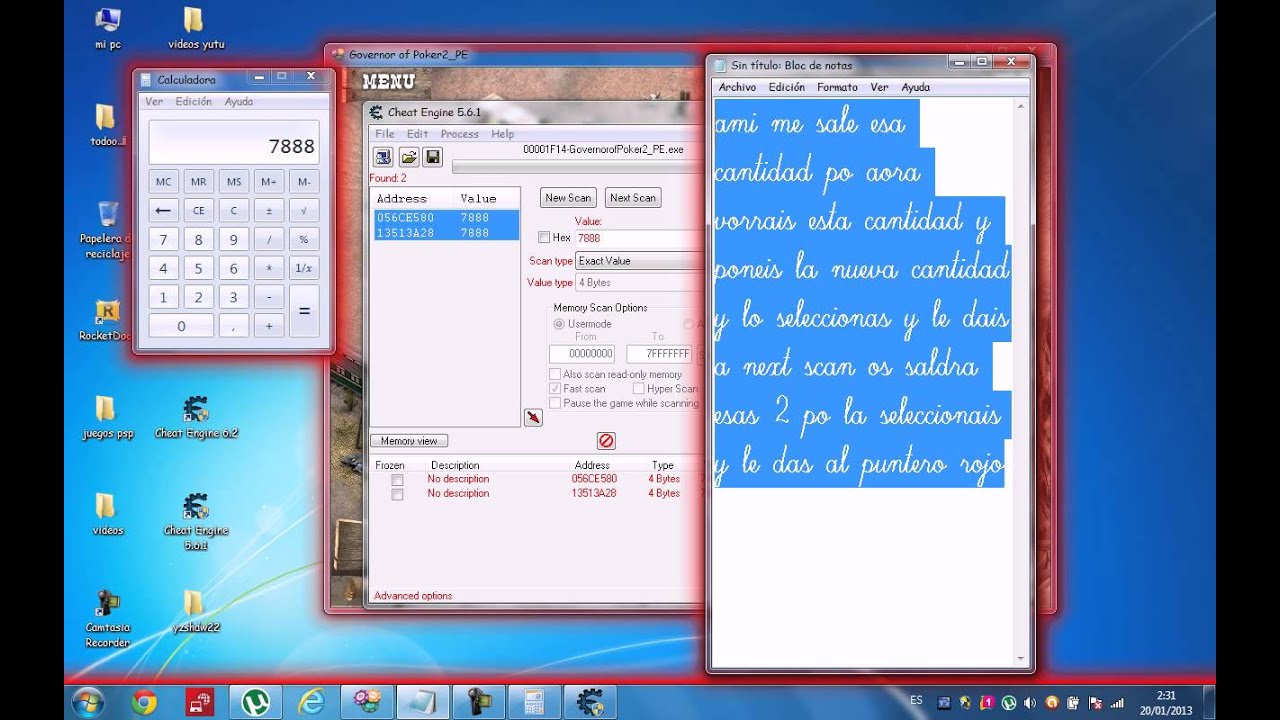Click the Value input field showing 7888
Image resolution: width=1280 pixels, height=720 pixels.
pyautogui.click(x=640, y=239)
